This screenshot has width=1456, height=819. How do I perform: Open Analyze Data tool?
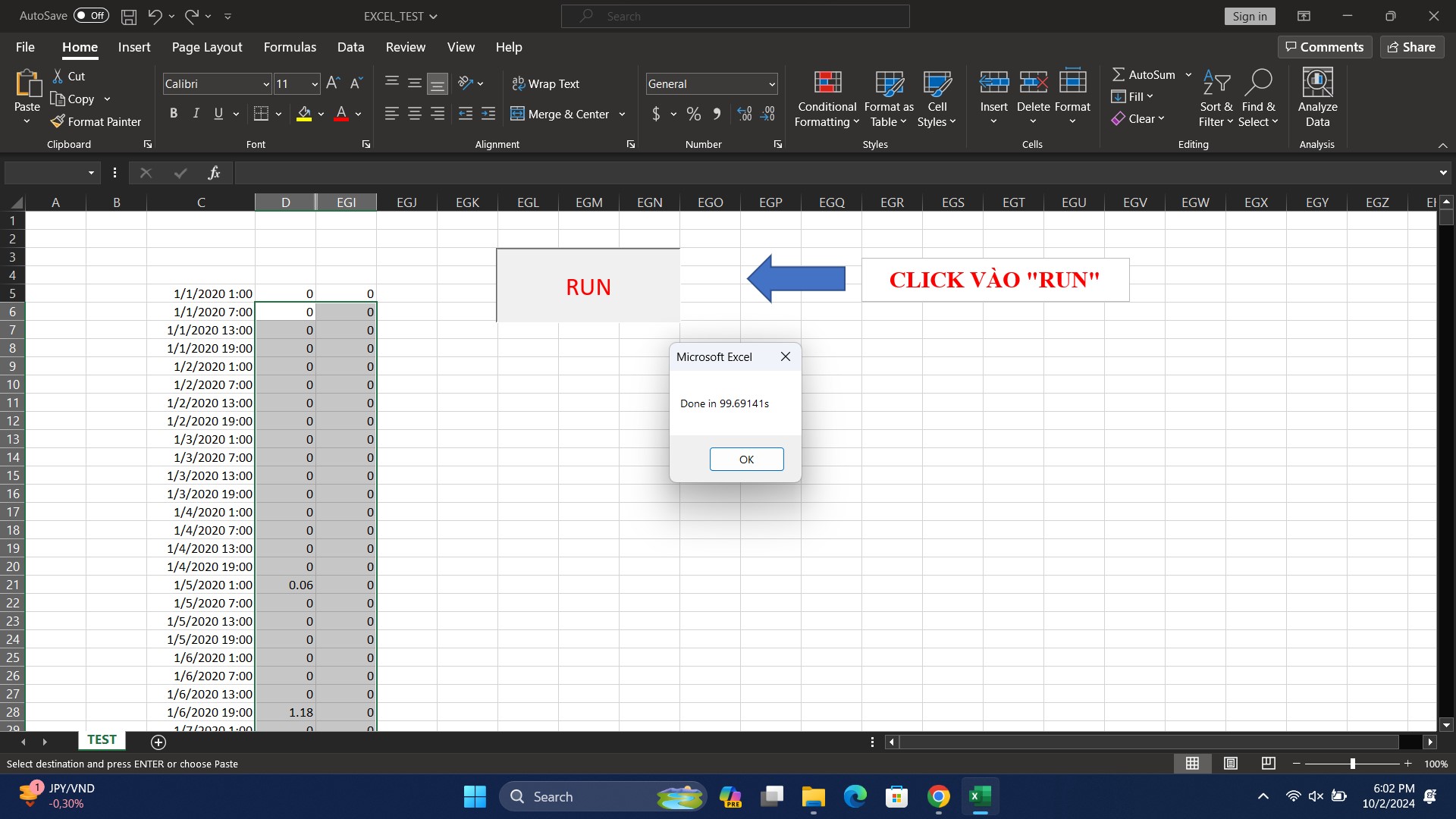(x=1317, y=98)
